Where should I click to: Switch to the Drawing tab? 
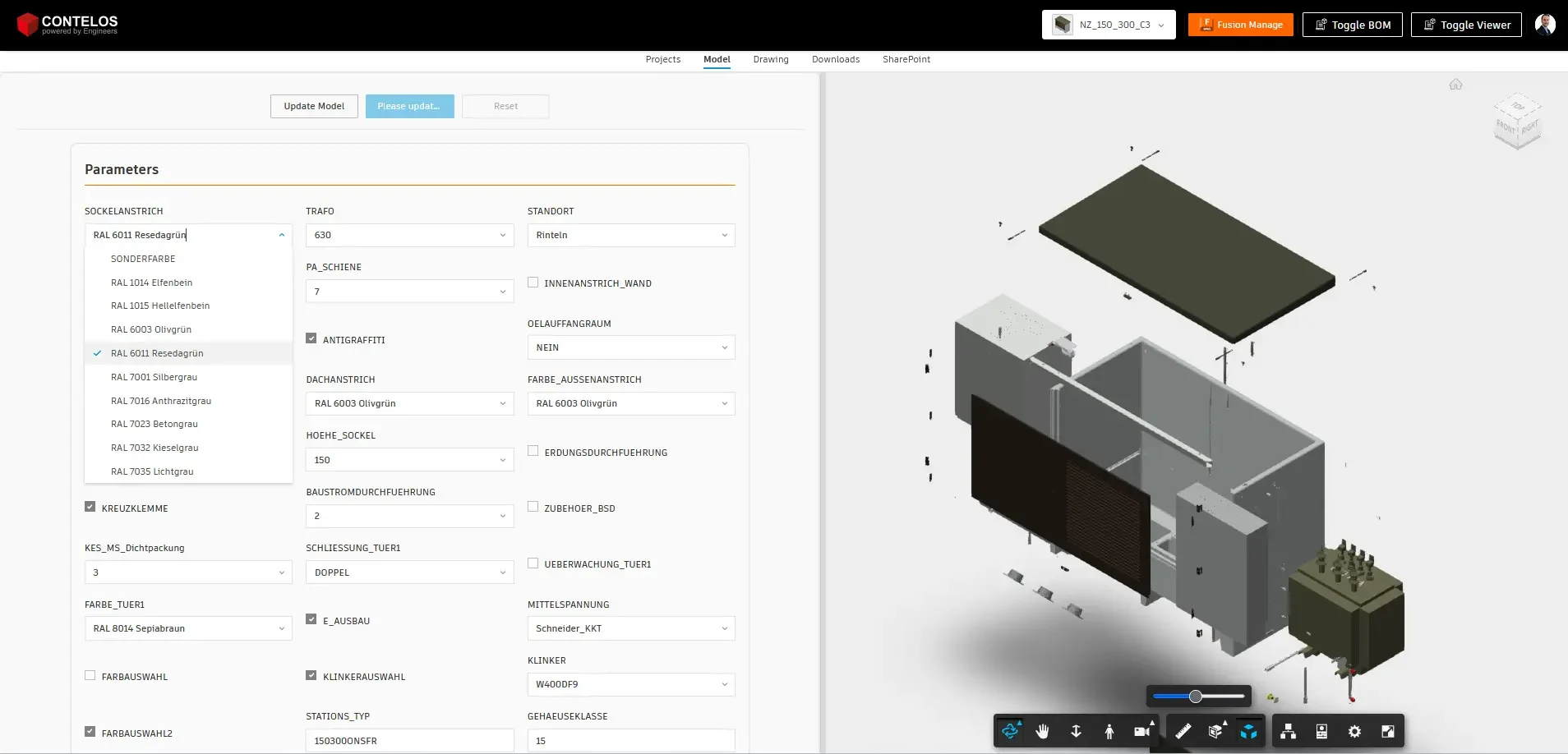click(x=770, y=59)
